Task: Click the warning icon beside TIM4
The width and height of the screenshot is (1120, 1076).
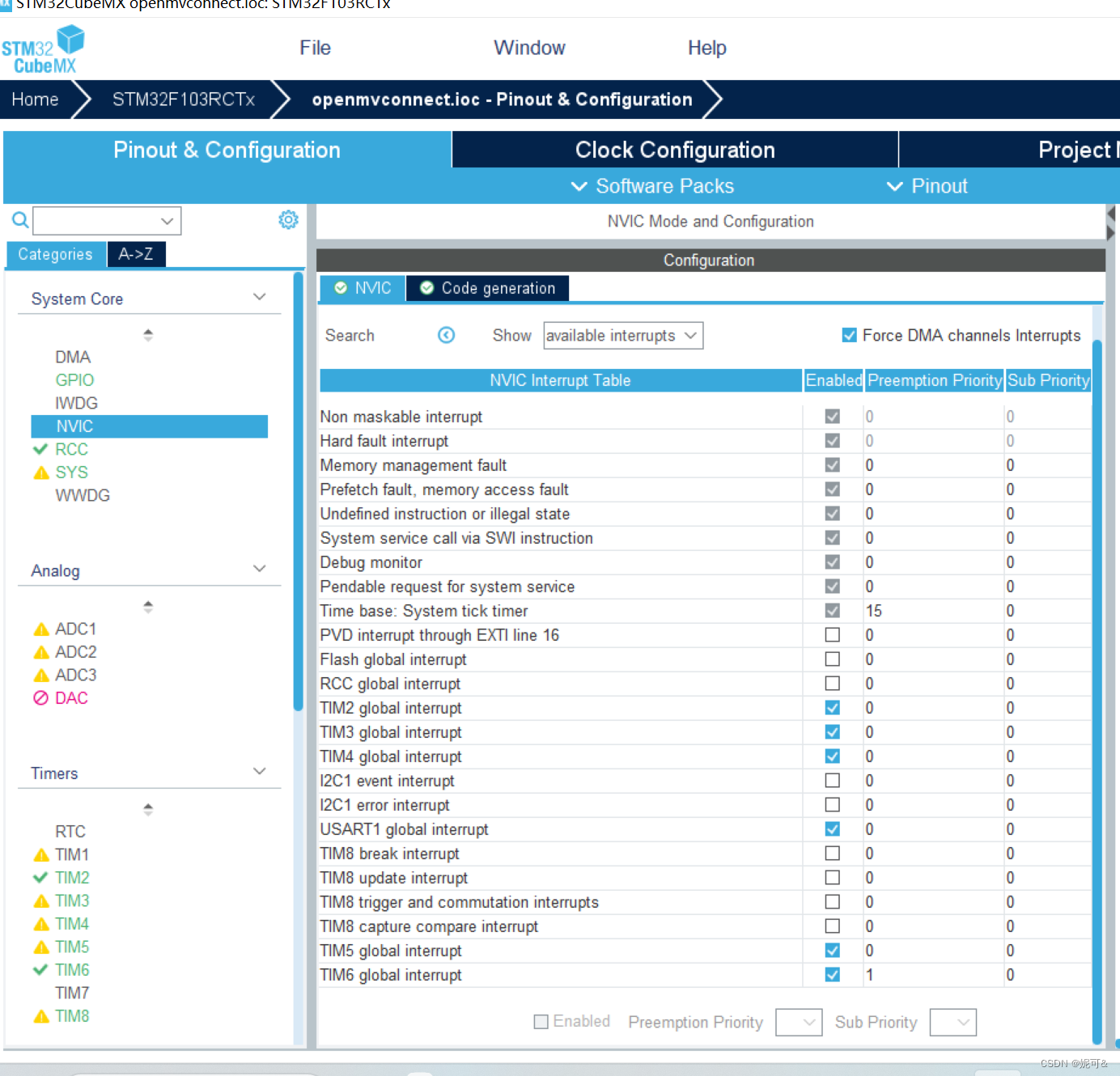Action: pyautogui.click(x=41, y=924)
